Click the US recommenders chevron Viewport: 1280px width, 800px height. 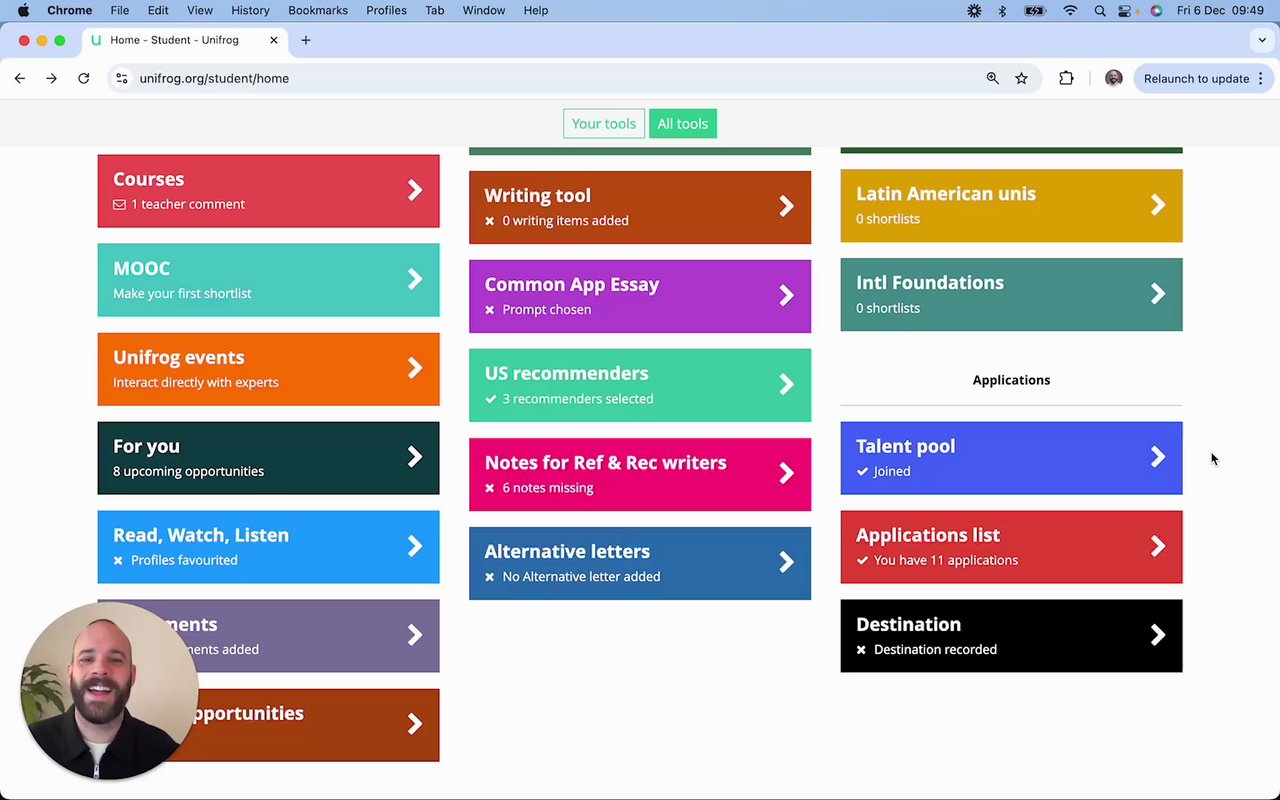tap(787, 384)
